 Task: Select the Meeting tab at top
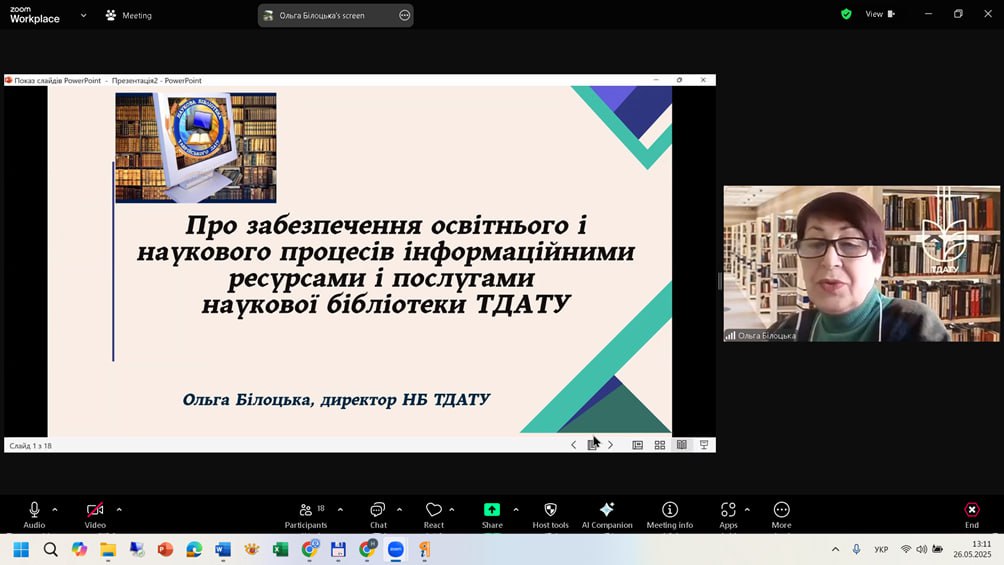click(x=129, y=15)
